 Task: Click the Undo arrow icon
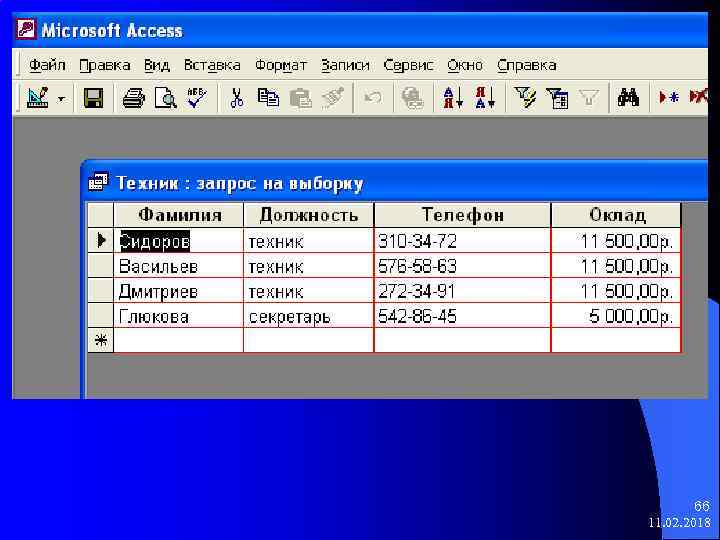372,98
